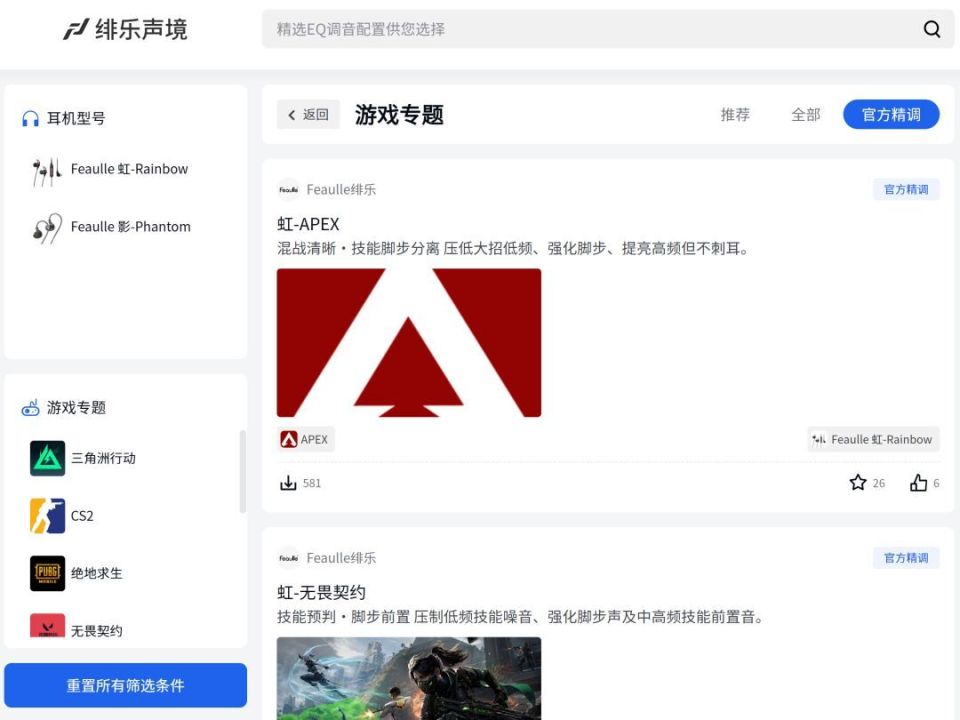Open the 无畏契约 game artwork thumbnail
The image size is (960, 720).
coord(409,678)
